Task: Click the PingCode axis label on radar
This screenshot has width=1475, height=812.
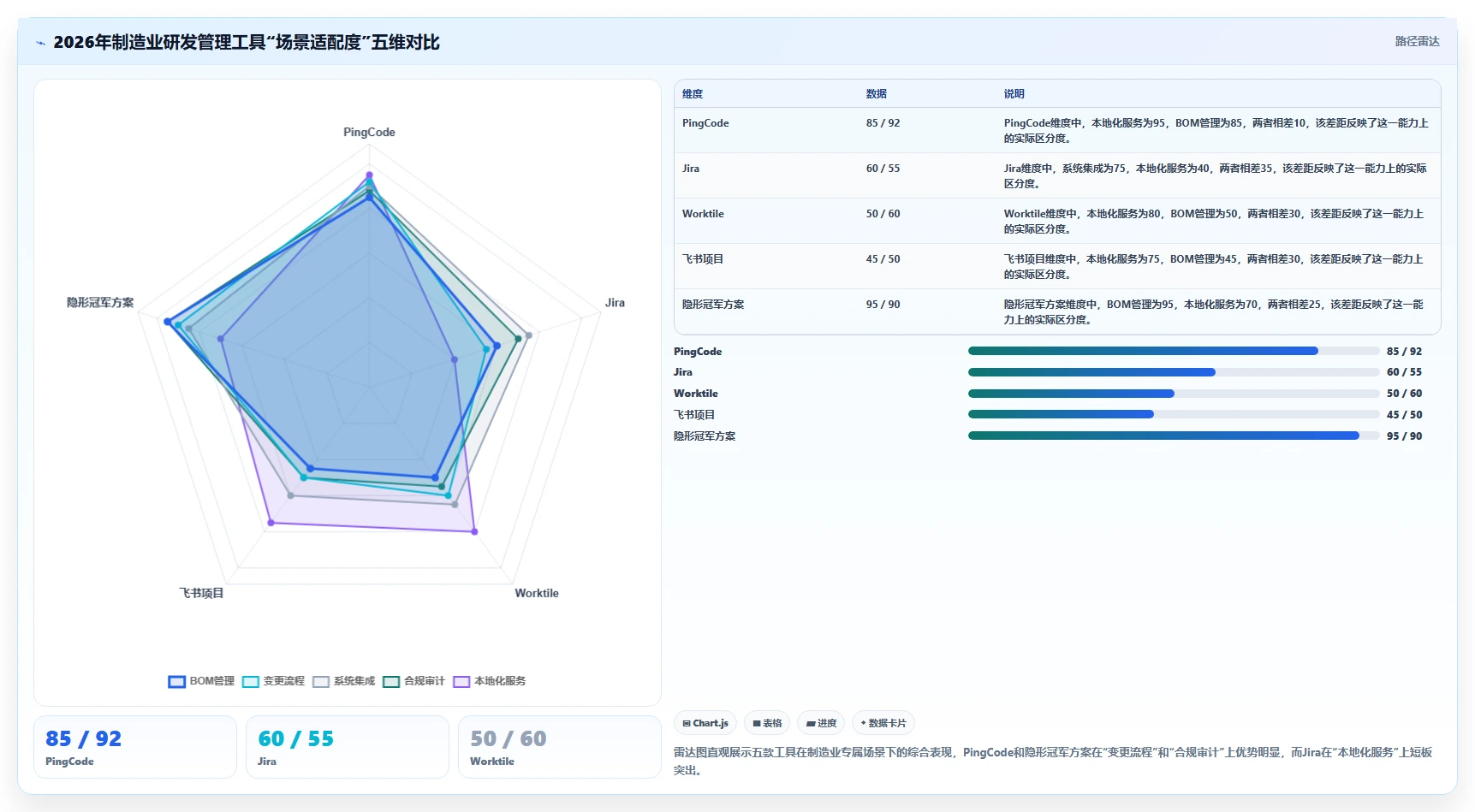Action: (x=369, y=133)
